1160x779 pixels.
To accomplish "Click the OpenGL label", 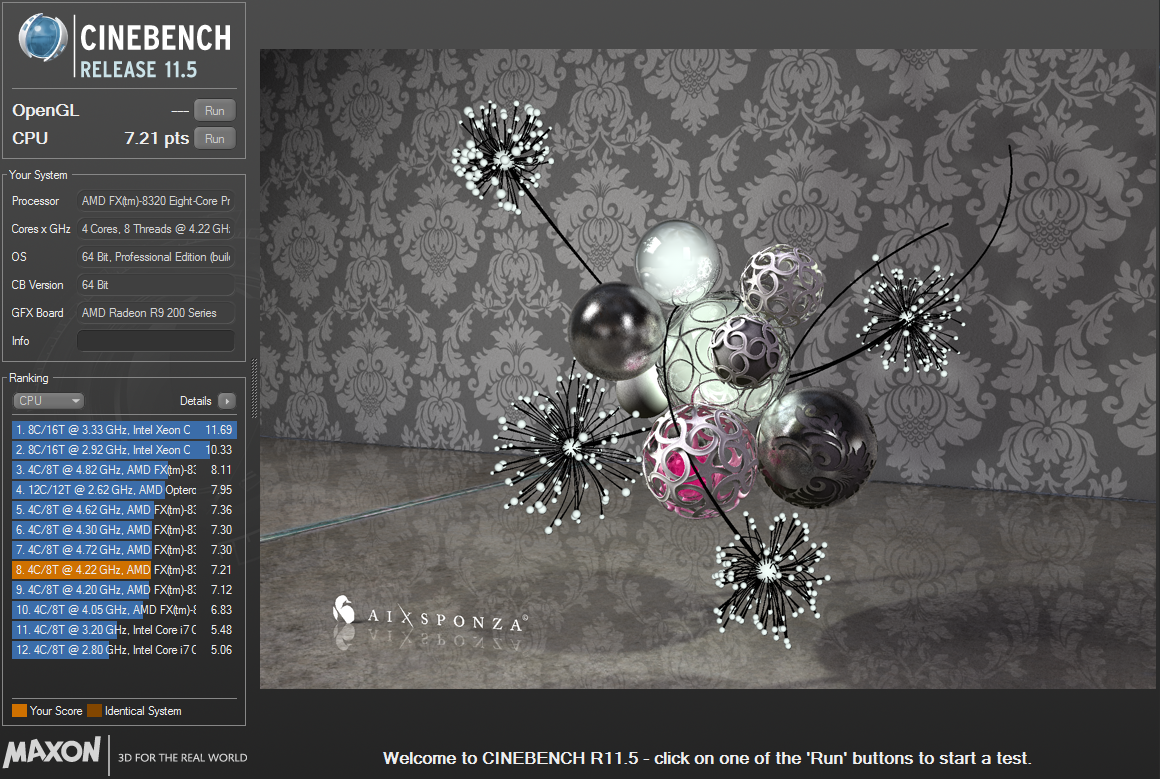I will [45, 110].
